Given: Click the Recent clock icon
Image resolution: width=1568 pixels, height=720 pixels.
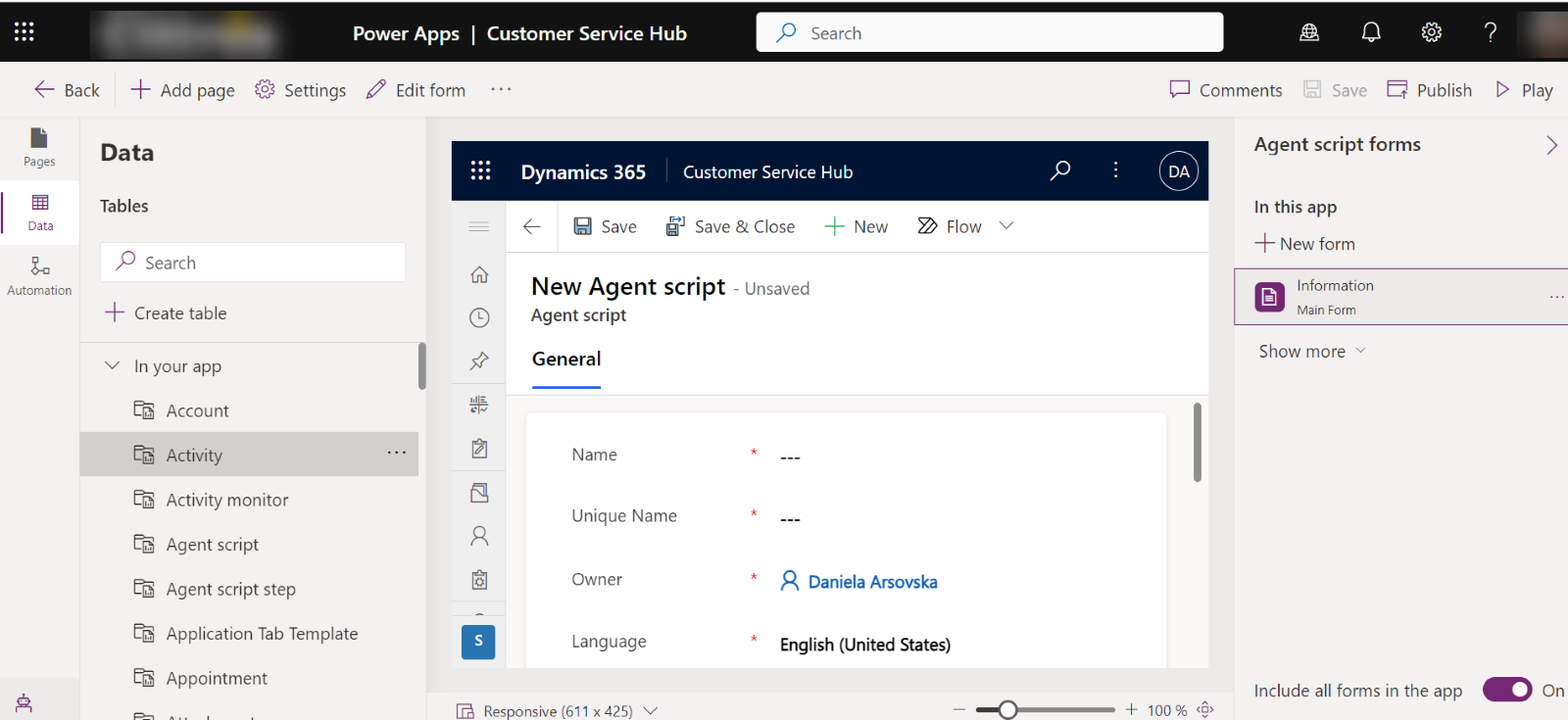Looking at the screenshot, I should (x=479, y=317).
